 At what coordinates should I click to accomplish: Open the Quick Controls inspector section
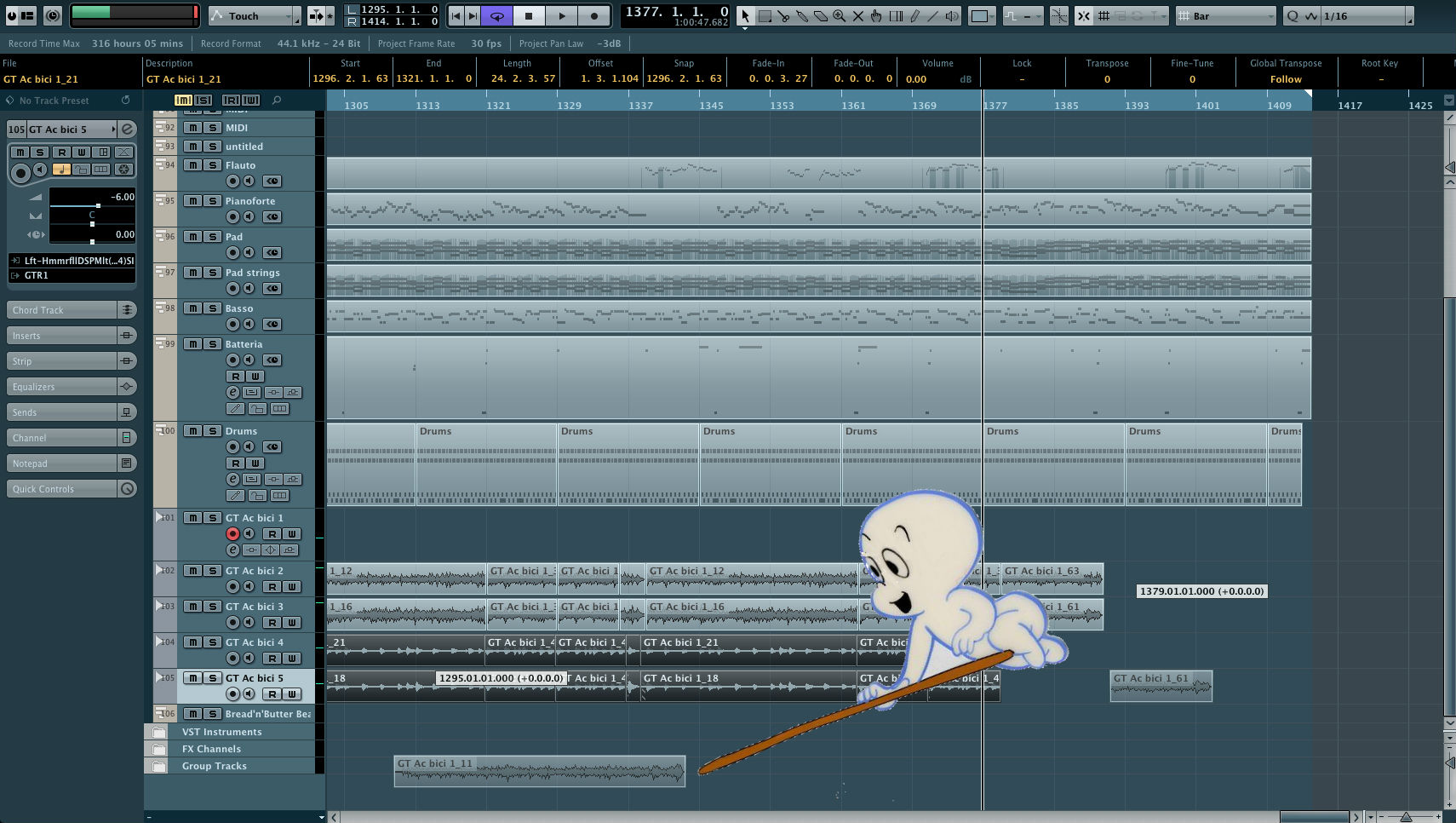coord(72,489)
